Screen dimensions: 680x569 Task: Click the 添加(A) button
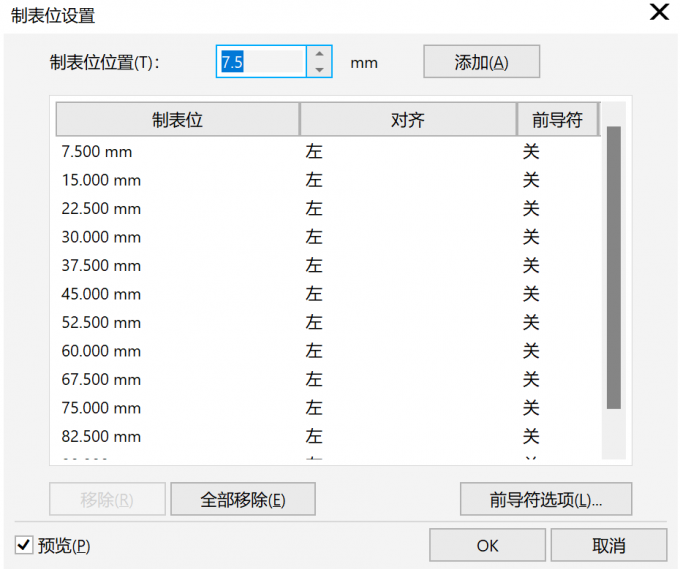point(481,62)
